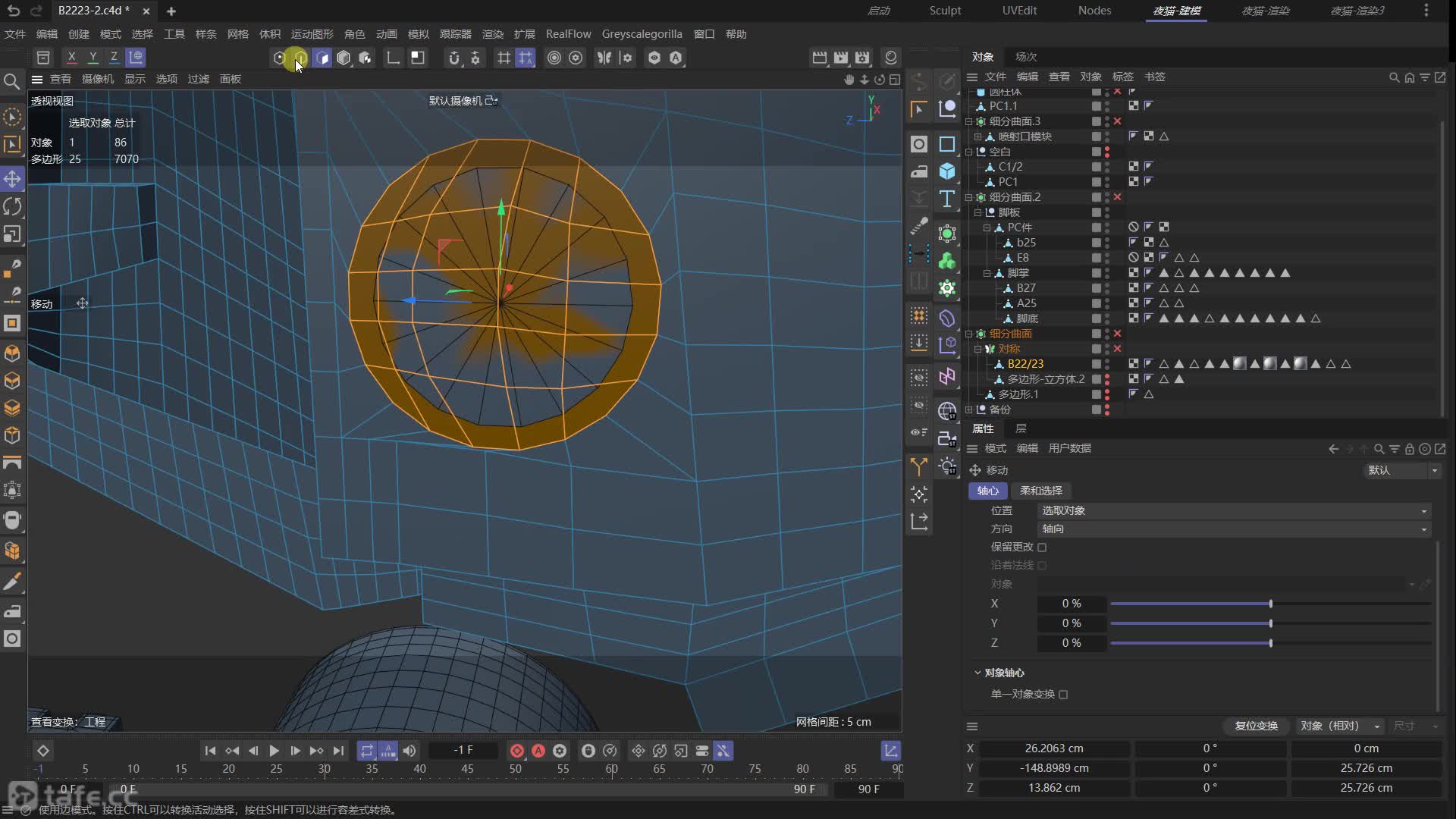The height and width of the screenshot is (819, 1456).
Task: Open the 位置 选取对象 dropdown
Action: click(x=1233, y=510)
